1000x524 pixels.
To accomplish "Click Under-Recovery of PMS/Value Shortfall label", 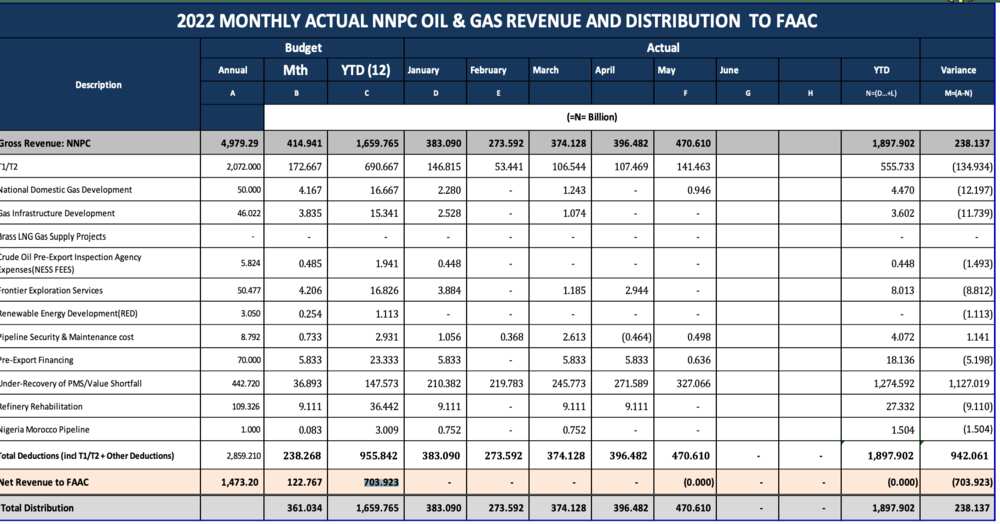I will [x=71, y=384].
